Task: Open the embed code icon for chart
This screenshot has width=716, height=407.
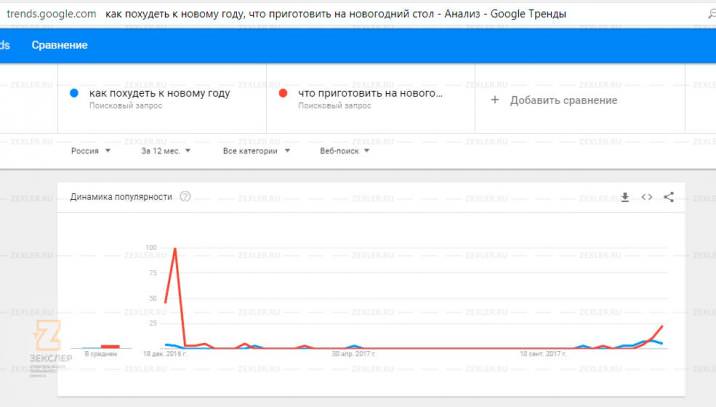Action: click(647, 197)
